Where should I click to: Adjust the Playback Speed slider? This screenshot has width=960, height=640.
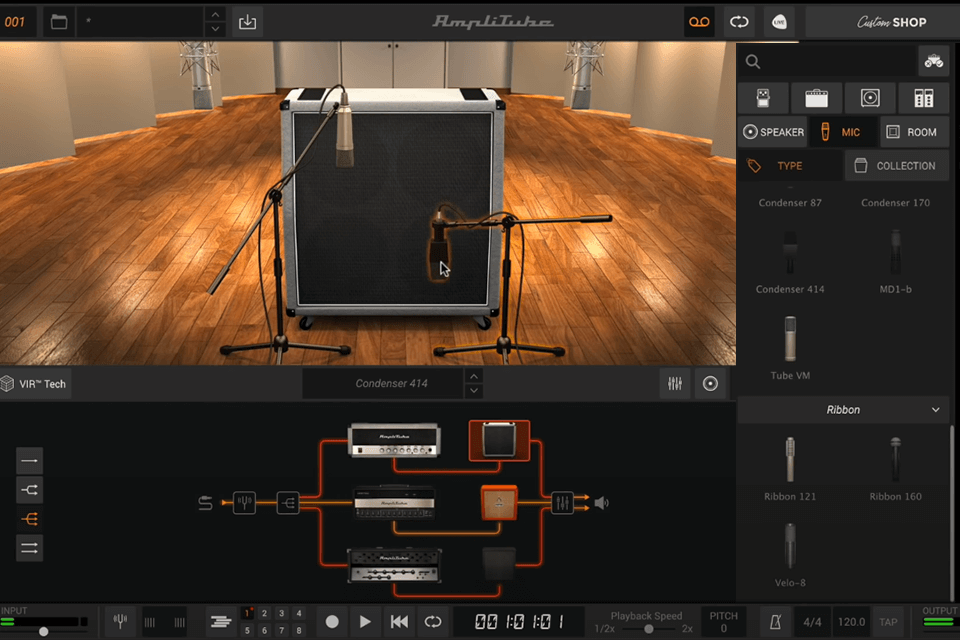point(649,628)
